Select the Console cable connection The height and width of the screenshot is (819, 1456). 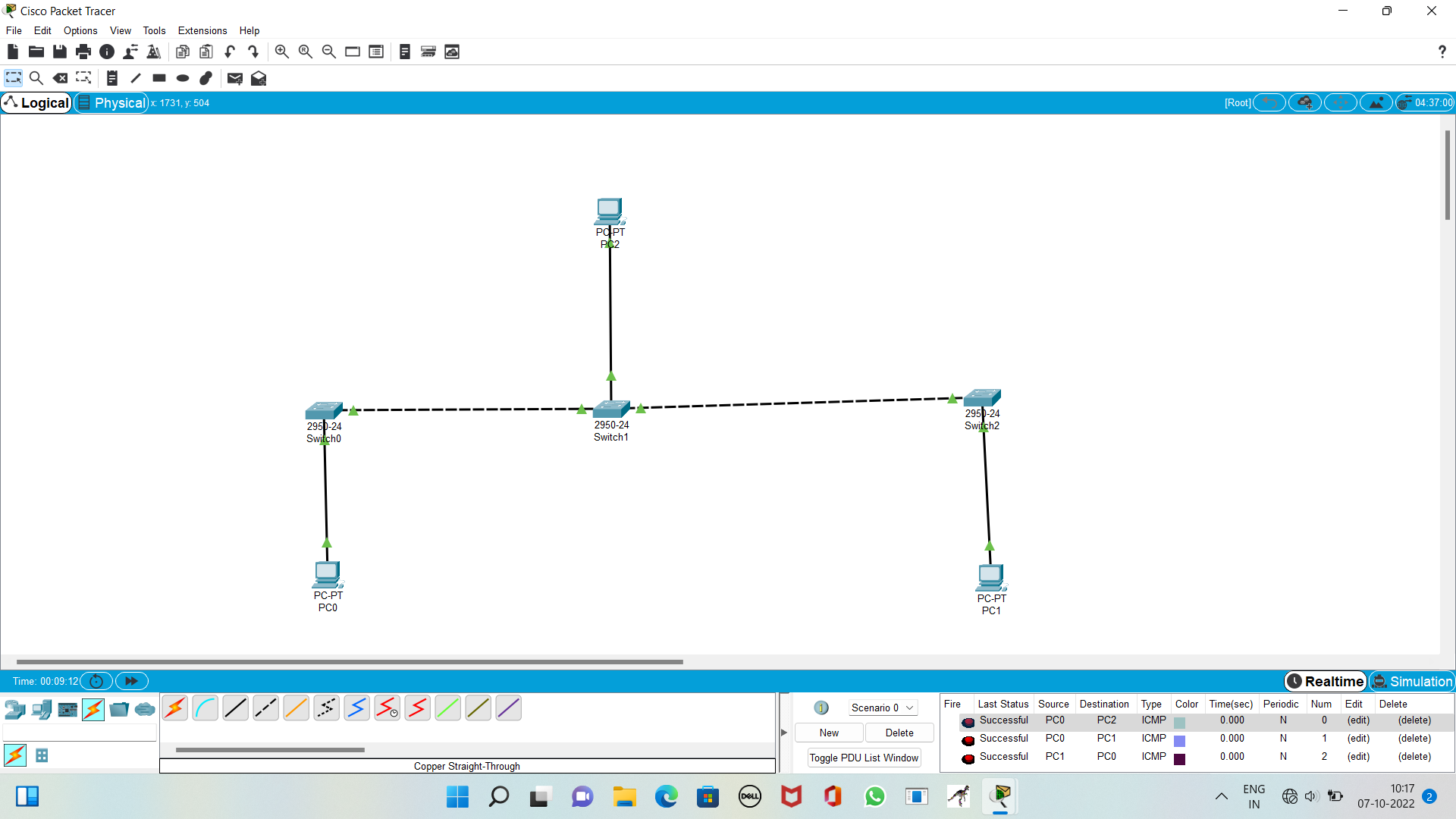click(205, 708)
